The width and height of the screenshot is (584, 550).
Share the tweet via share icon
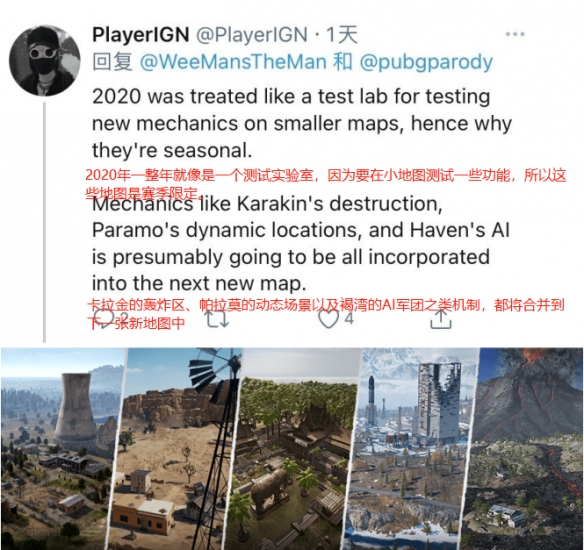pos(441,319)
